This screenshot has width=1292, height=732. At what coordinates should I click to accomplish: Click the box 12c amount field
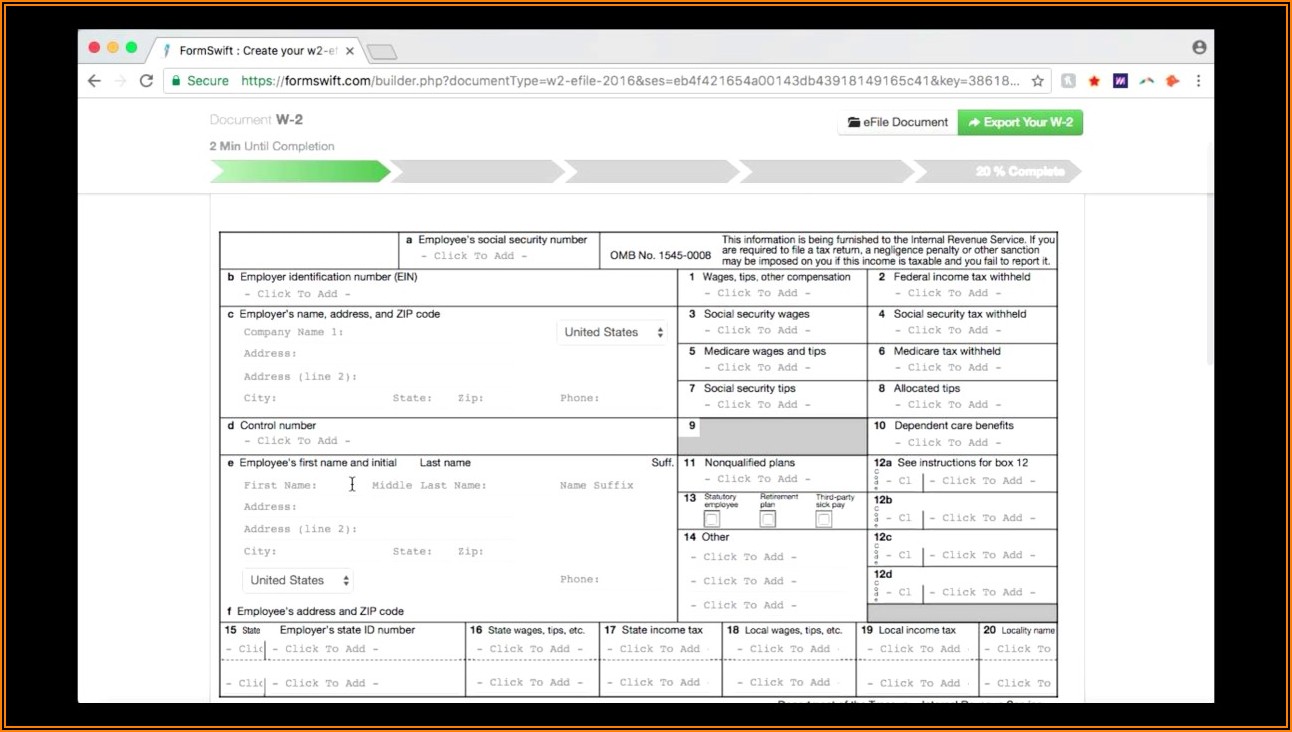tap(983, 555)
